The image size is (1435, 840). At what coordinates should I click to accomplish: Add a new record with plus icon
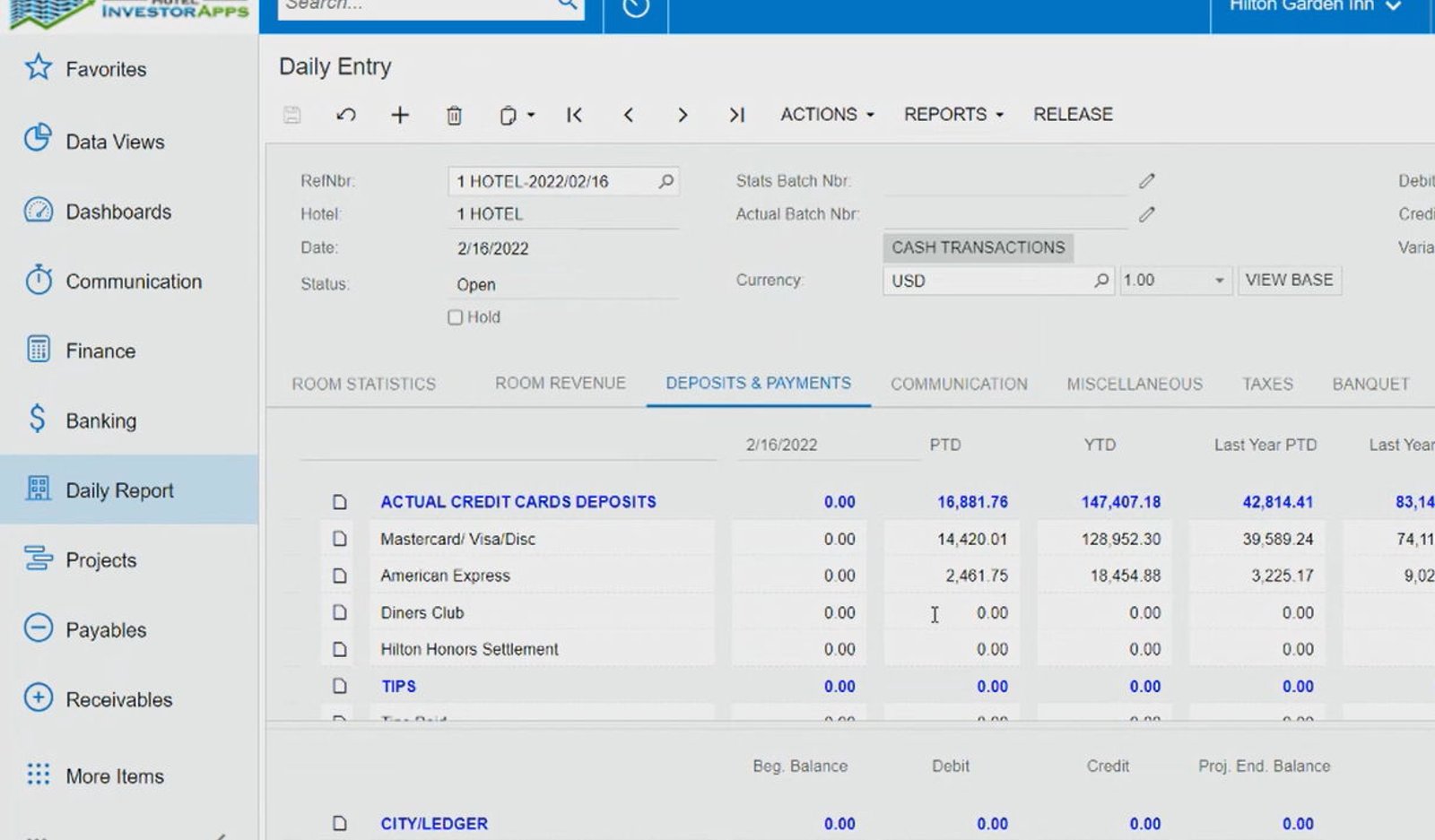(400, 115)
